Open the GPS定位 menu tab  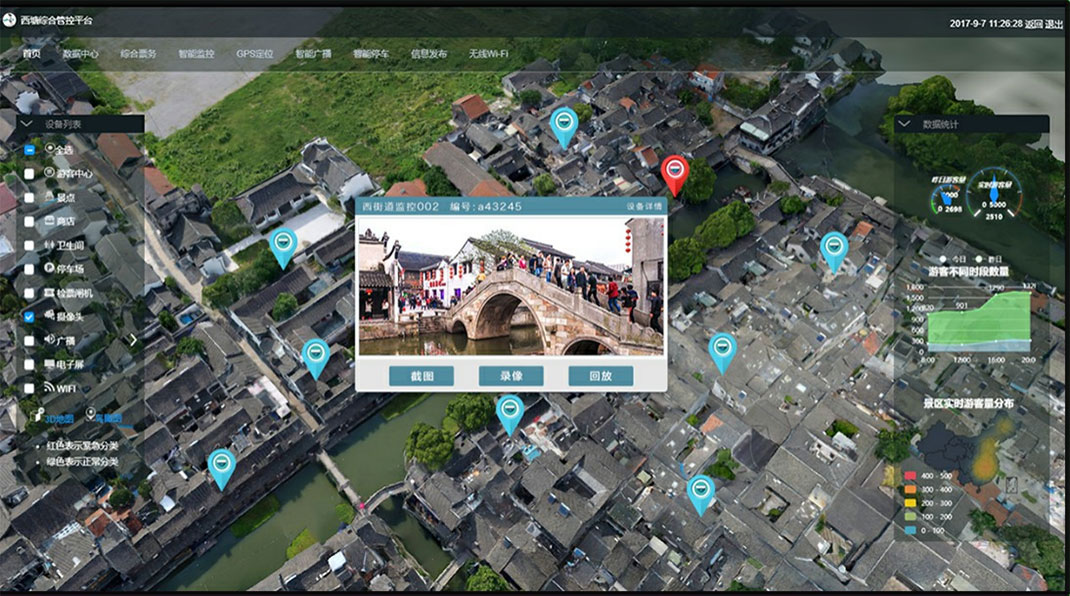tap(254, 53)
